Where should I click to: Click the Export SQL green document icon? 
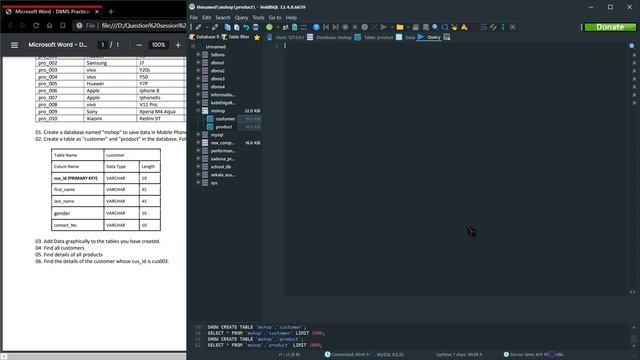(294, 27)
